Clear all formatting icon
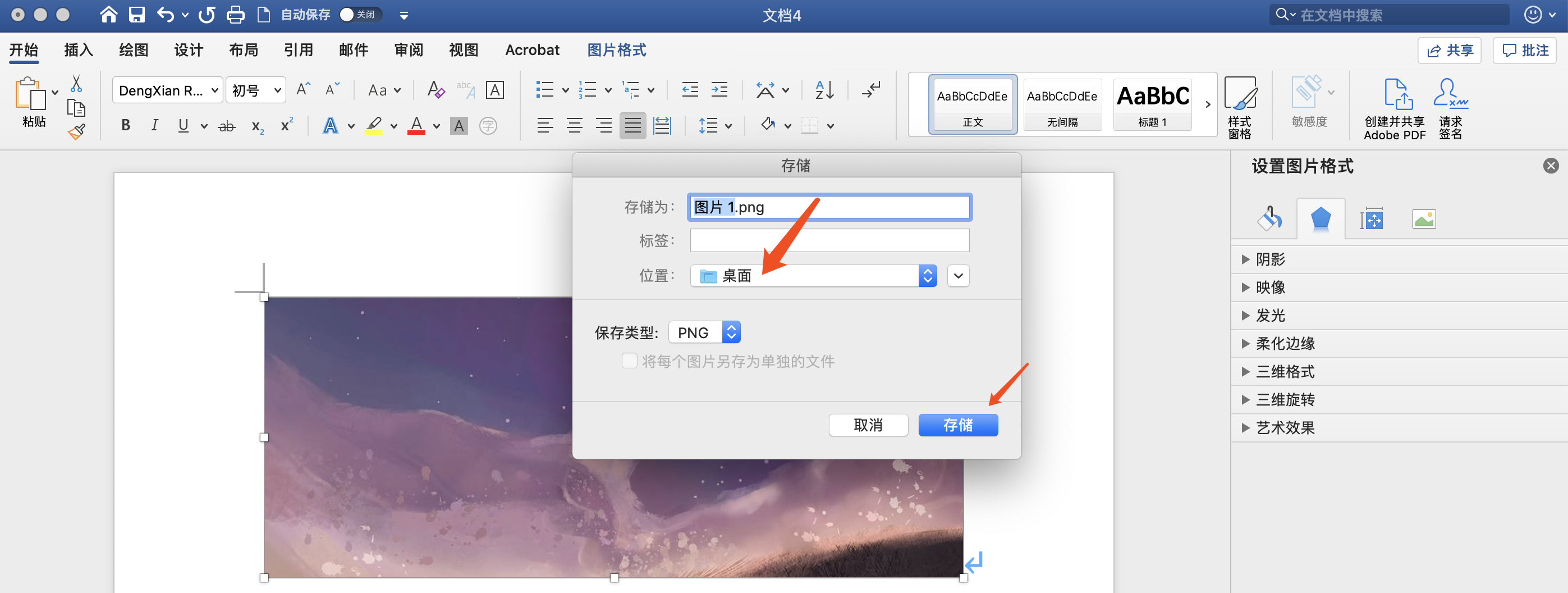This screenshot has height=593, width=1568. pos(436,90)
